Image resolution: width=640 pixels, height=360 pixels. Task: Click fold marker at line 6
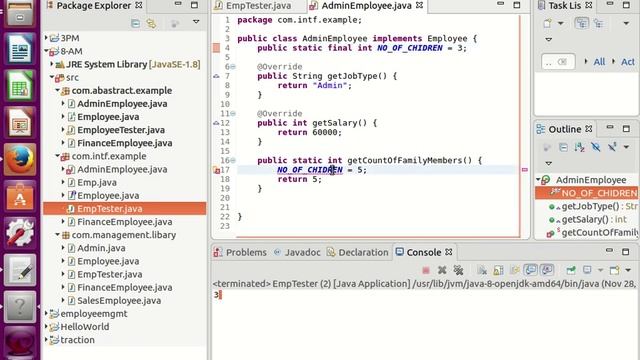(x=233, y=67)
